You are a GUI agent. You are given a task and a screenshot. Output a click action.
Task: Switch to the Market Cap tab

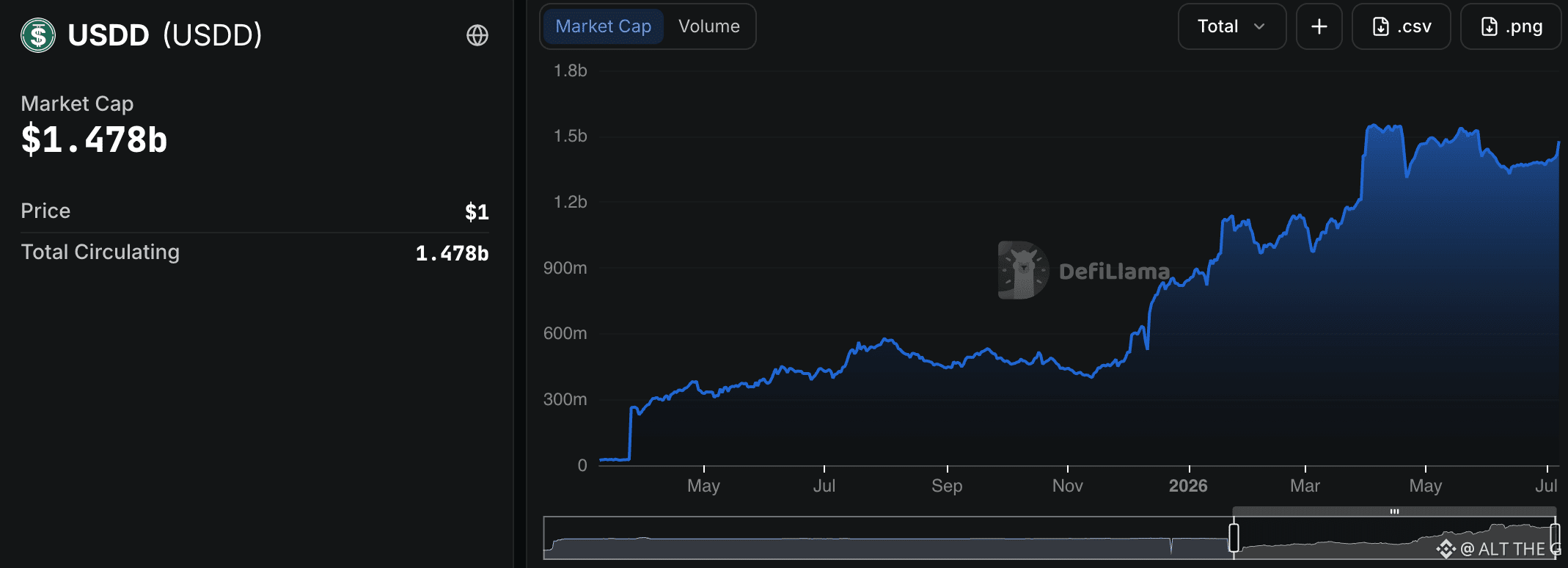tap(603, 26)
